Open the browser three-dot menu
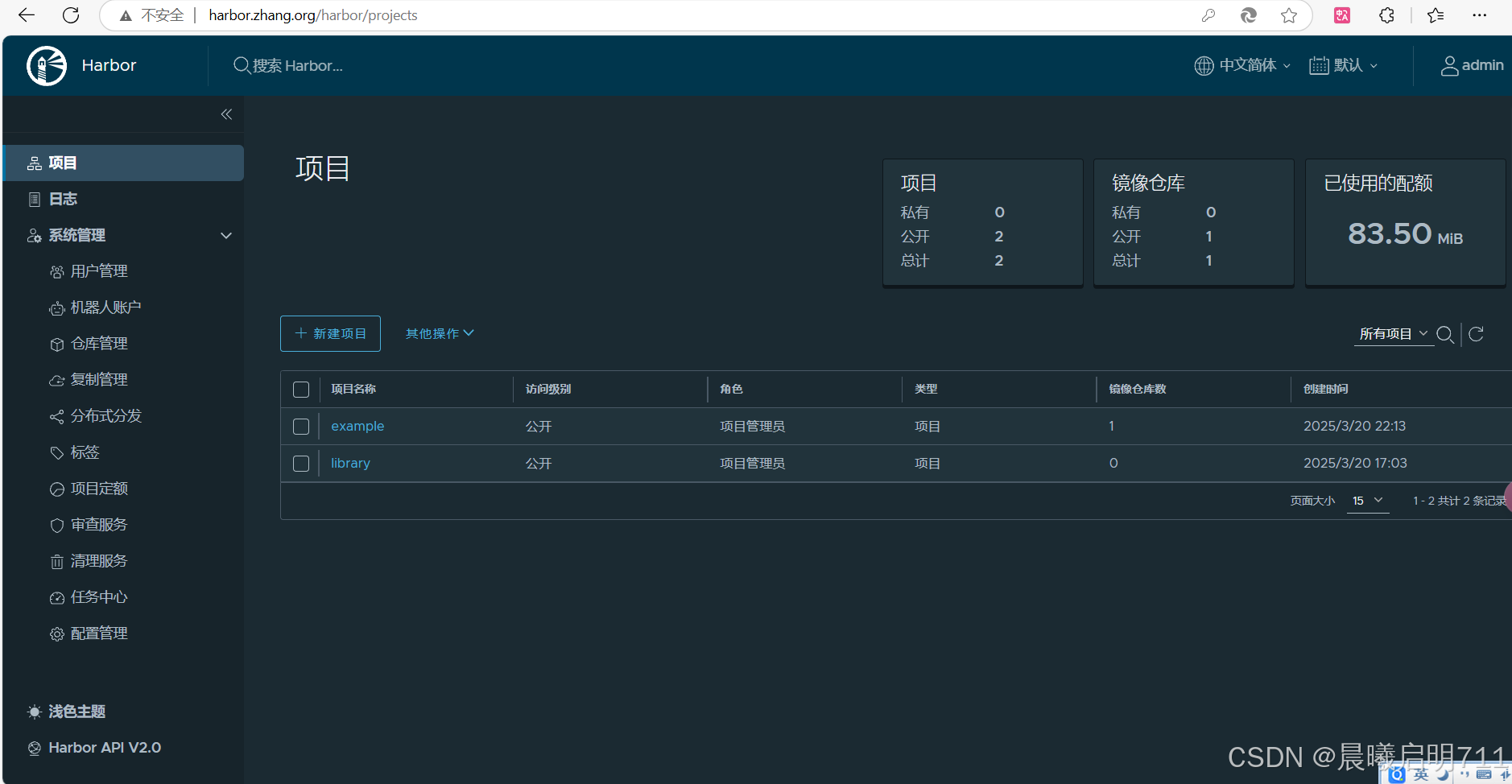1512x784 pixels. tap(1480, 15)
